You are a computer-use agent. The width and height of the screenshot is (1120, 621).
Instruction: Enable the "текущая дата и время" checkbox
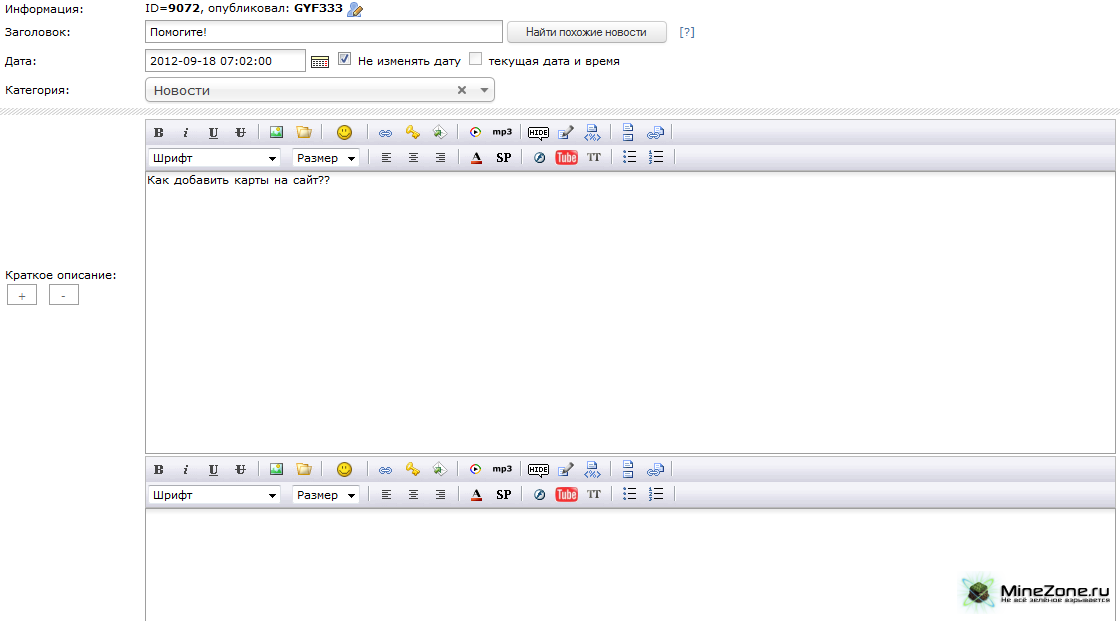tap(476, 60)
